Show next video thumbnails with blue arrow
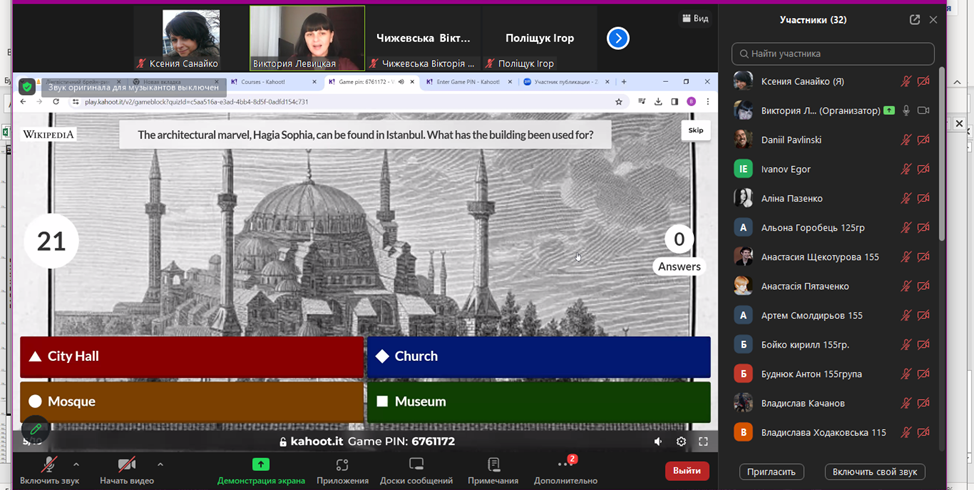The height and width of the screenshot is (490, 974). (x=618, y=38)
